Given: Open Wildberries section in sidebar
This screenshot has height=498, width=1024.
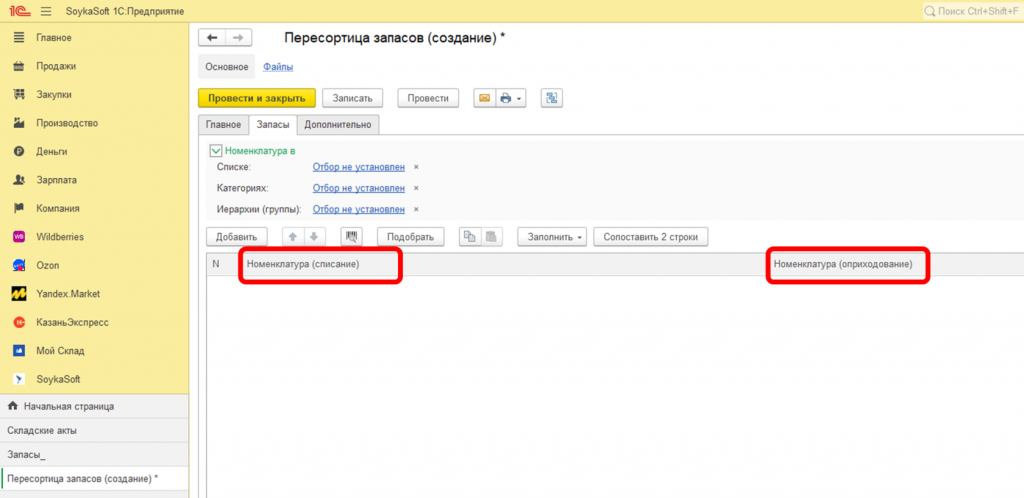Looking at the screenshot, I should 59,237.
